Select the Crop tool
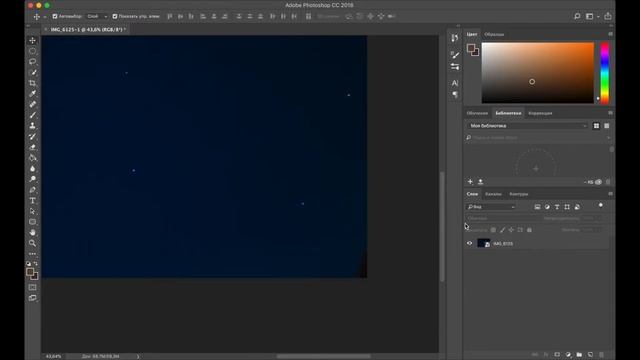The height and width of the screenshot is (360, 640). tap(32, 83)
